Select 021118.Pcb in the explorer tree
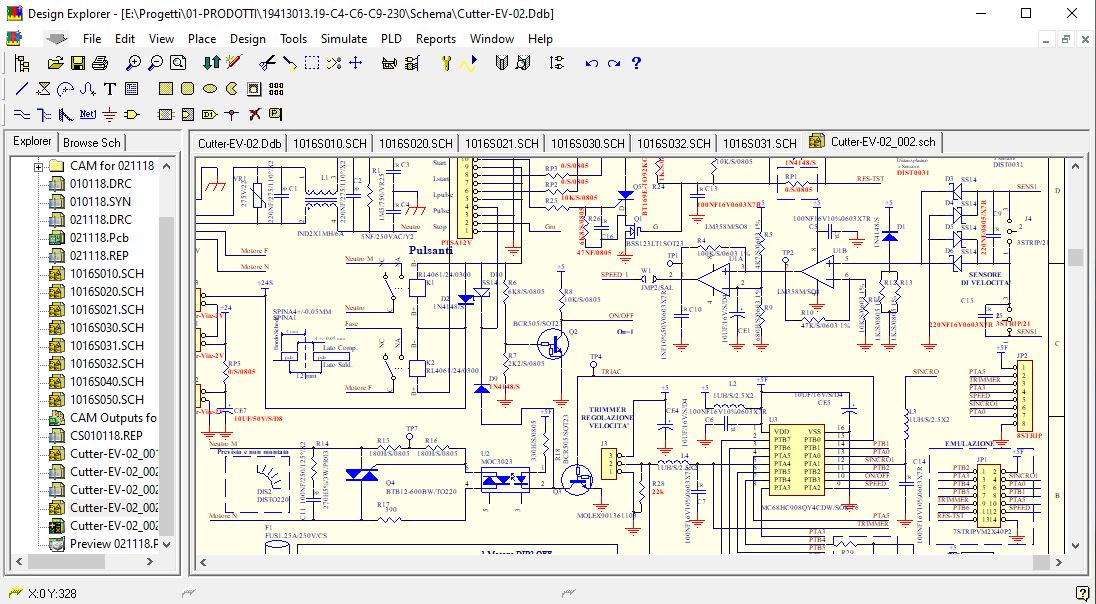The height and width of the screenshot is (604, 1096). click(x=98, y=238)
